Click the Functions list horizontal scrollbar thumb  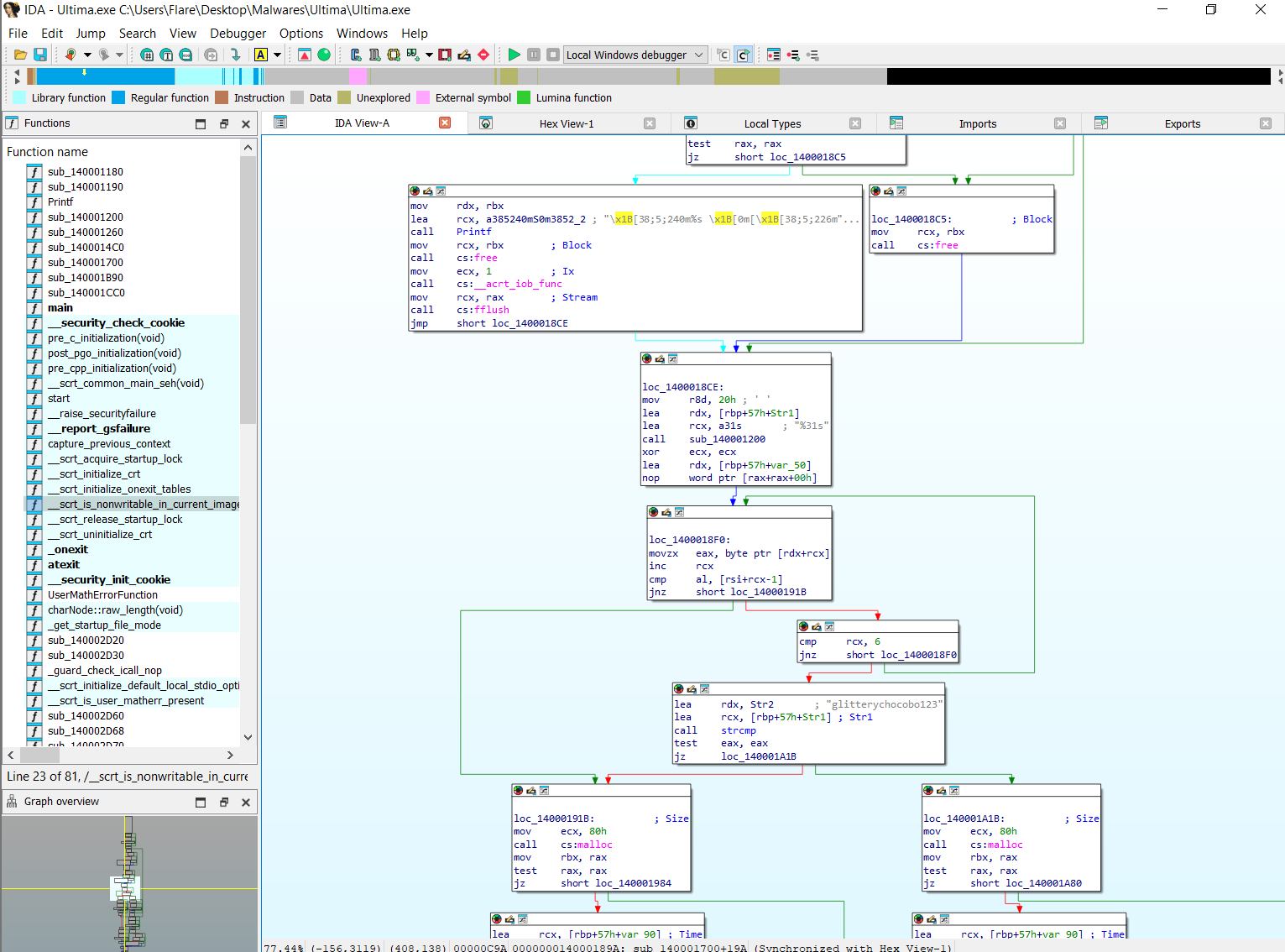pos(39,755)
